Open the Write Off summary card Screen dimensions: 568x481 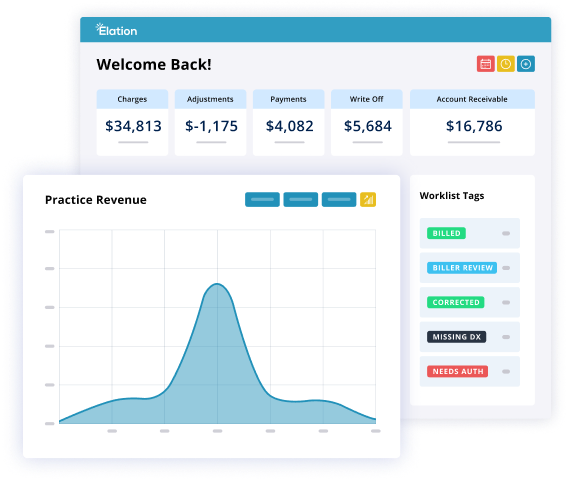pyautogui.click(x=367, y=122)
